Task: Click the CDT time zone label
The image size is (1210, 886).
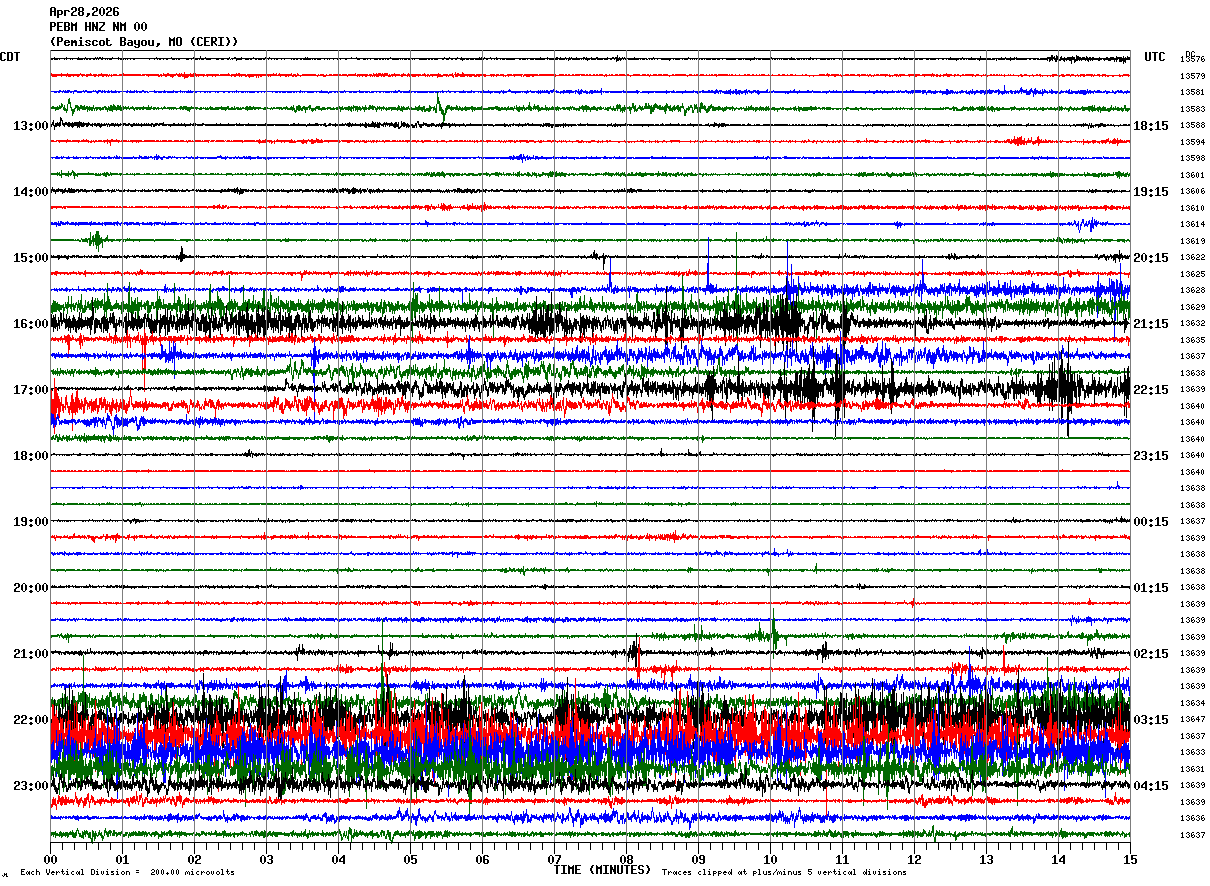Action: point(10,57)
